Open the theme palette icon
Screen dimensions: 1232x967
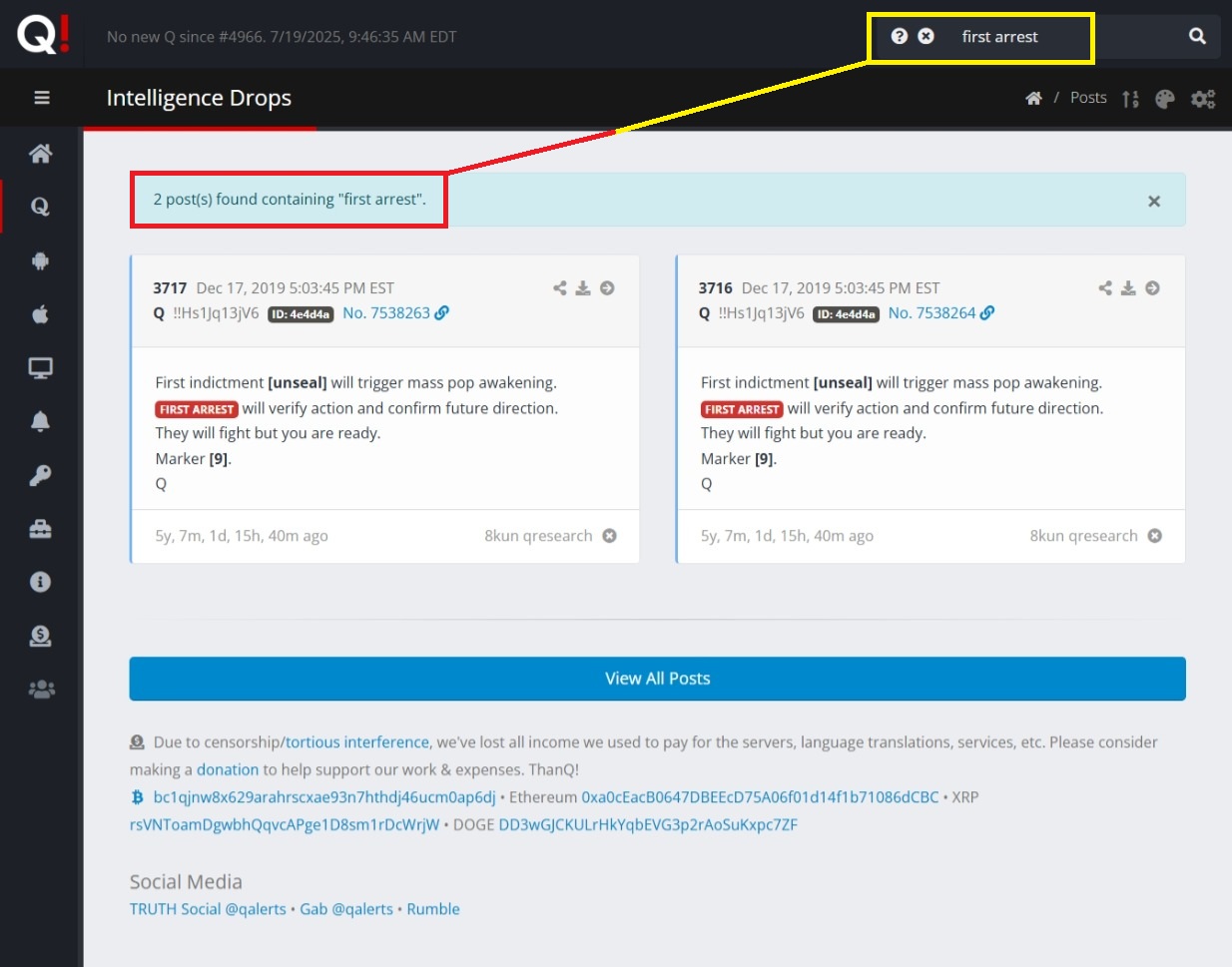point(1165,98)
